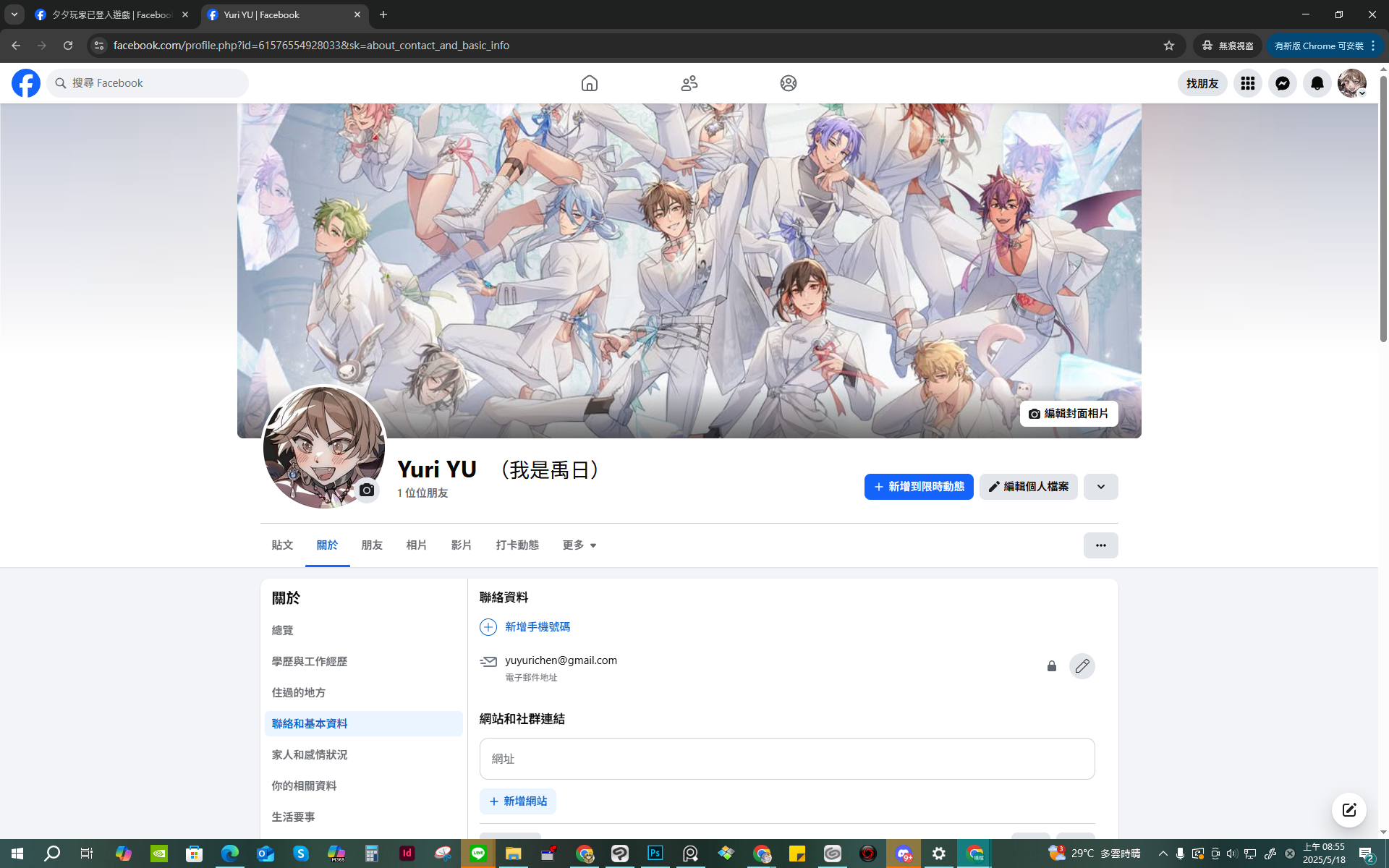Click the pencil edit icon for email
This screenshot has width=1389, height=868.
pyautogui.click(x=1082, y=666)
